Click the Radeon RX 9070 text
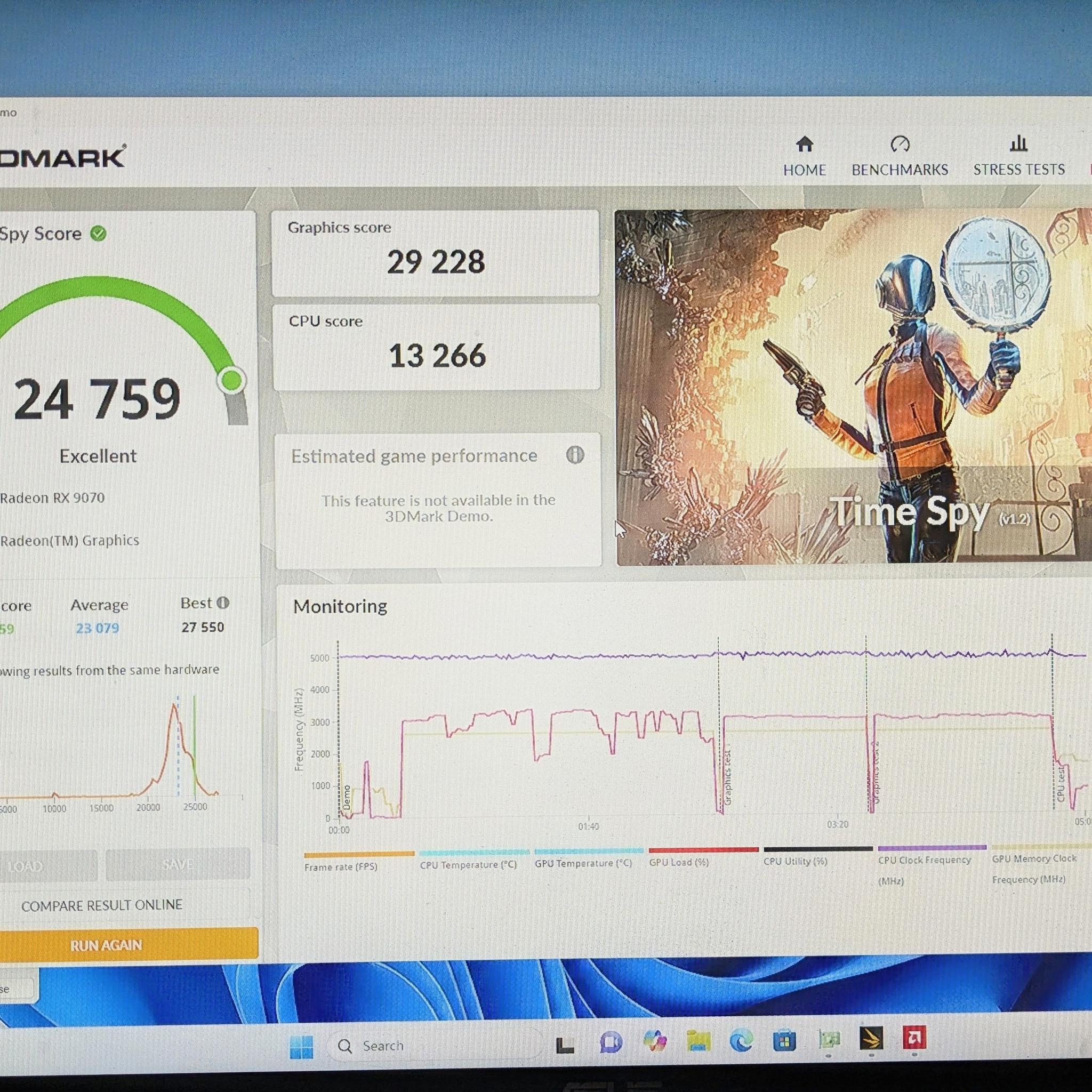 [x=52, y=497]
